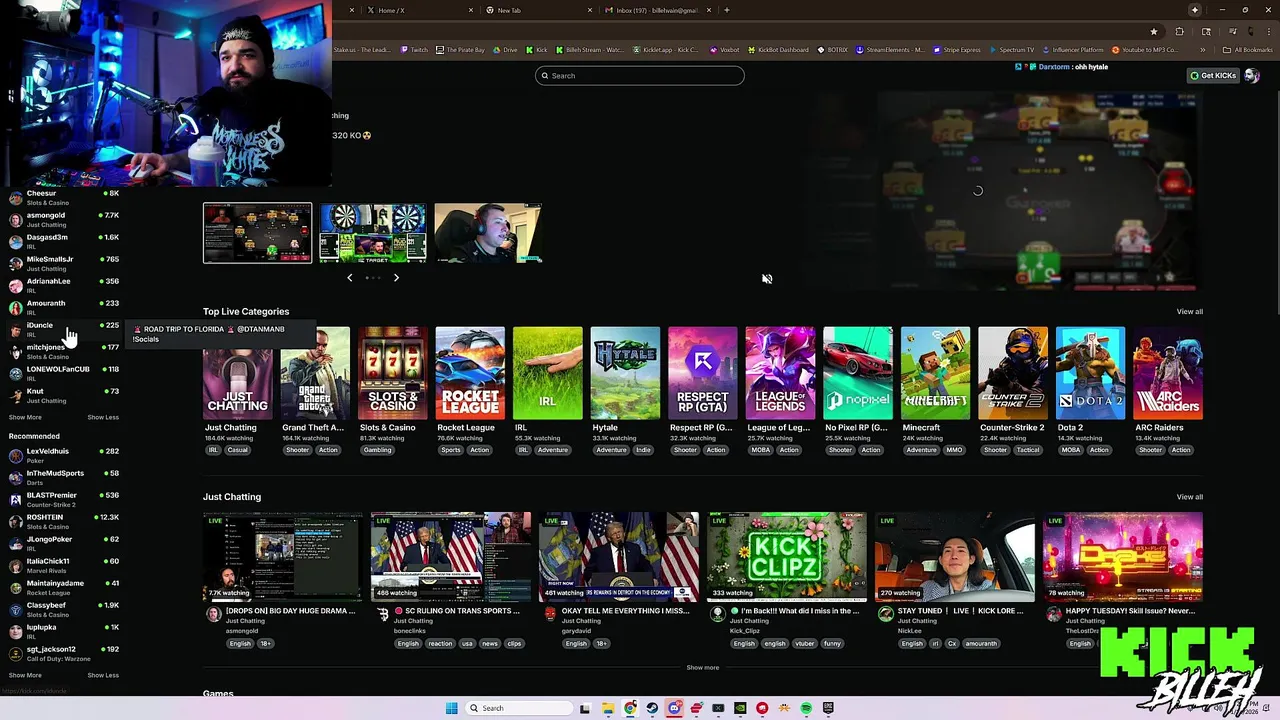Open Amouranth's avatar in the sidebar
Screen dimensions: 1280x720
point(15,307)
